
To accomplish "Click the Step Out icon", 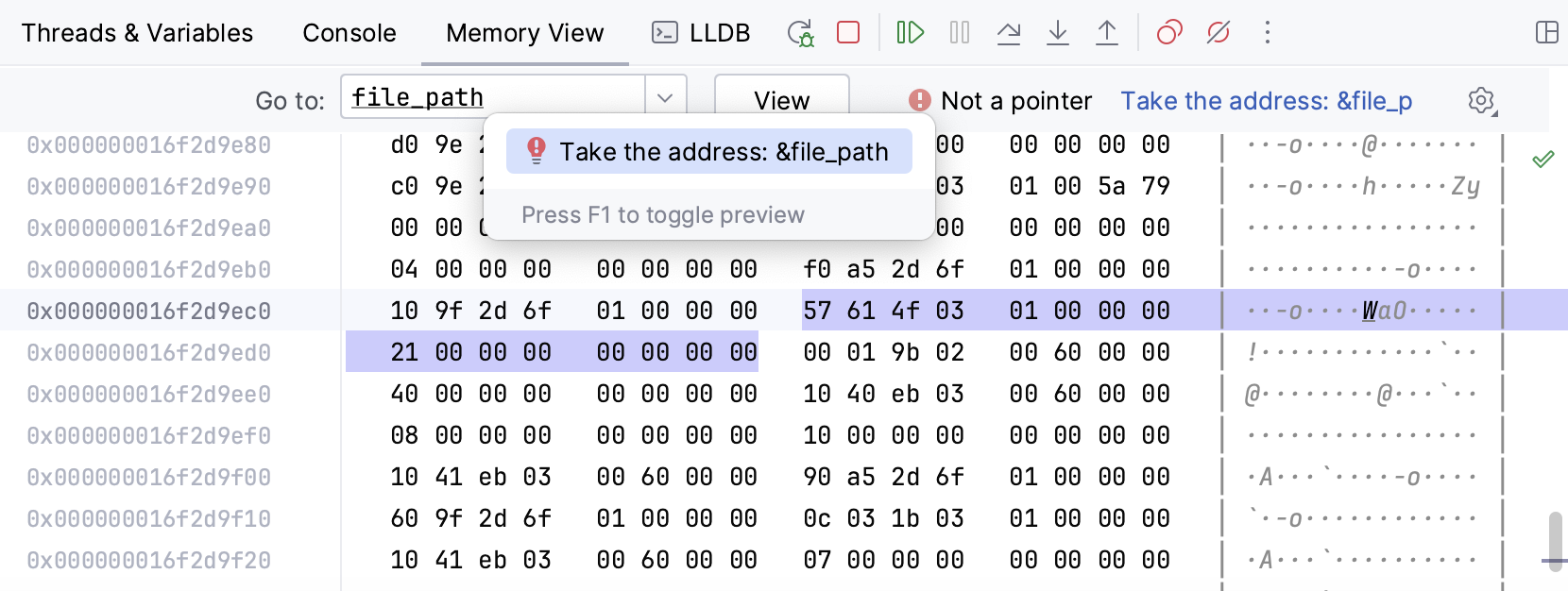I will point(1107,33).
